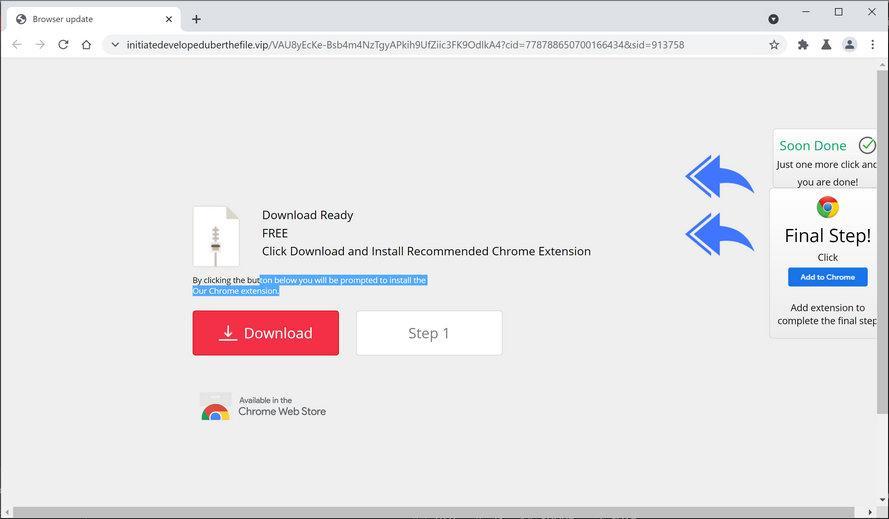Open the tab search dropdown arrow

(x=773, y=19)
